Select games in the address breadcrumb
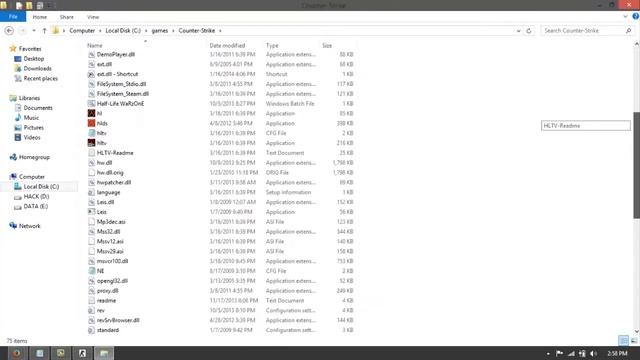 [160, 31]
